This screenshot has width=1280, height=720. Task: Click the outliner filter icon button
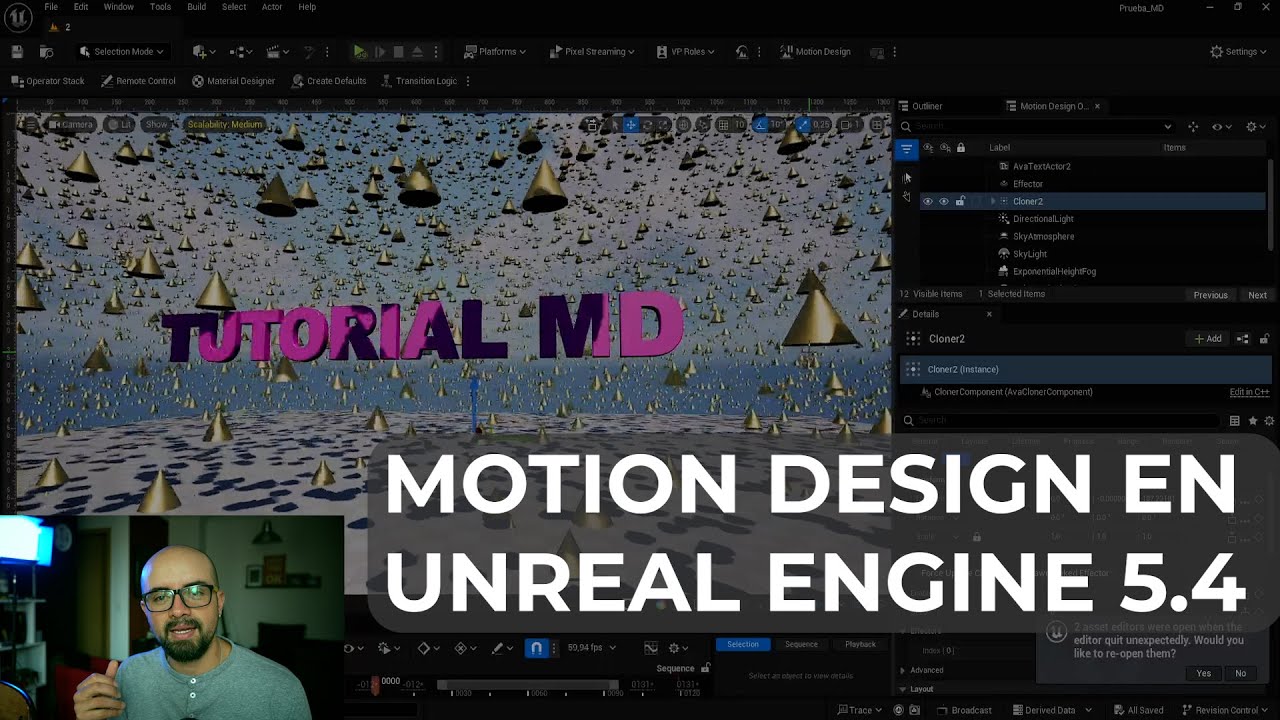[x=906, y=150]
